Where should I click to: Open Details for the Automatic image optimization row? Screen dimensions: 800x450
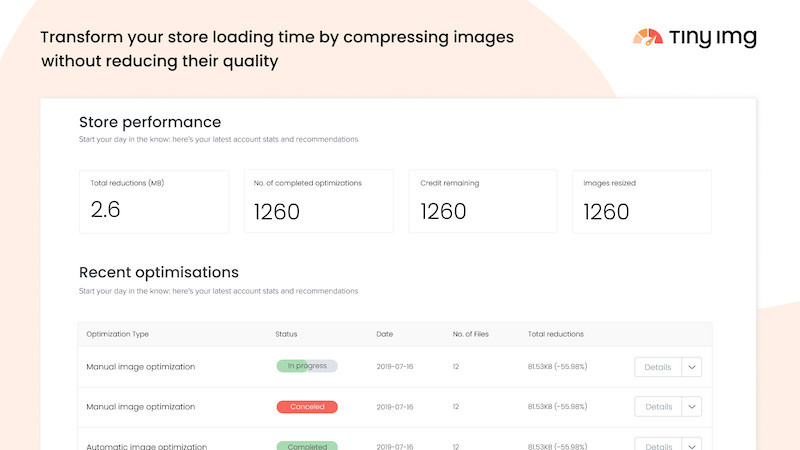click(658, 444)
